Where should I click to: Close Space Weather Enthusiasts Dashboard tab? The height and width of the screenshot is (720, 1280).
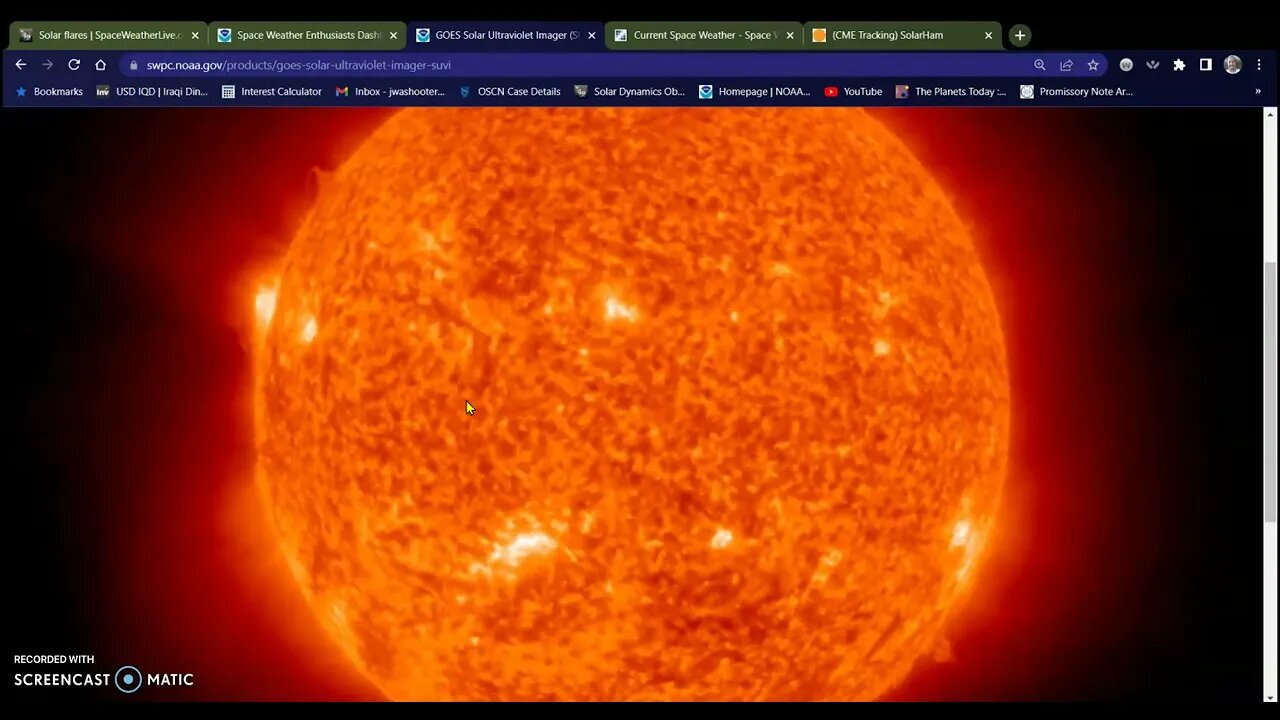tap(393, 35)
